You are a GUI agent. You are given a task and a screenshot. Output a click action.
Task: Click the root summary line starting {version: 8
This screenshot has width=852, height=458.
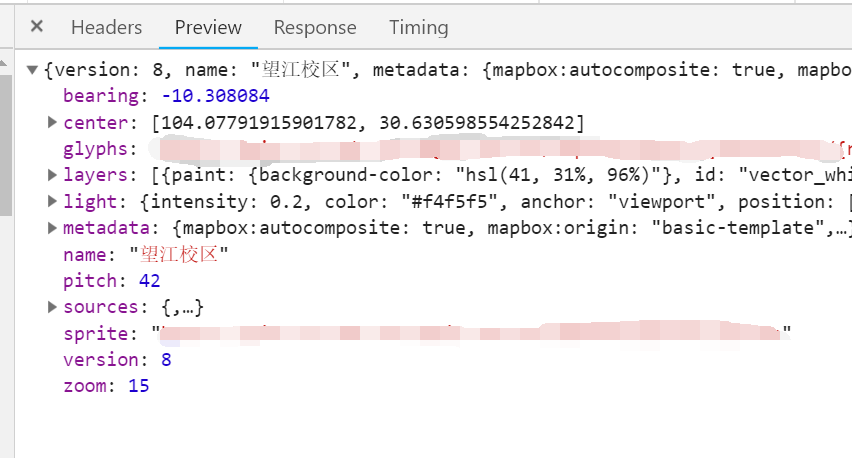pos(447,70)
